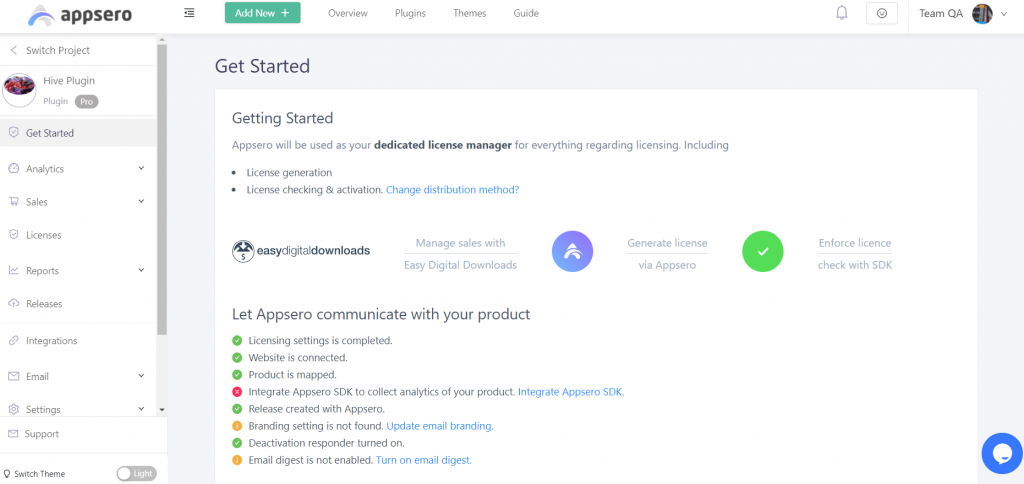Expand the Analytics submenu chevron

coord(142,168)
